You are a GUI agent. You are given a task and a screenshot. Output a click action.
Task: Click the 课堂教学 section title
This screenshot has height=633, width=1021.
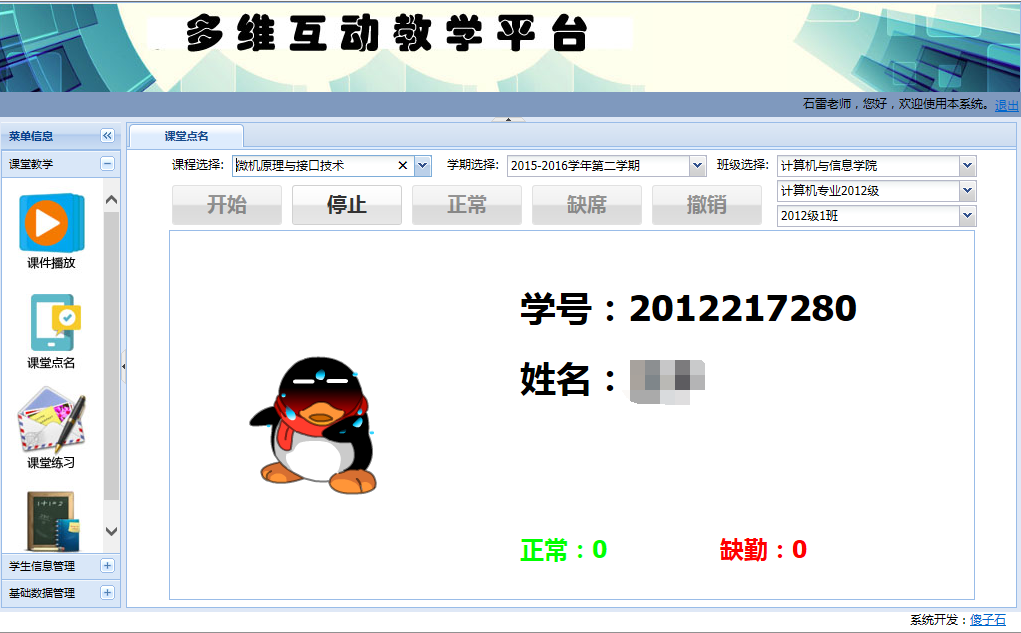tap(31, 164)
